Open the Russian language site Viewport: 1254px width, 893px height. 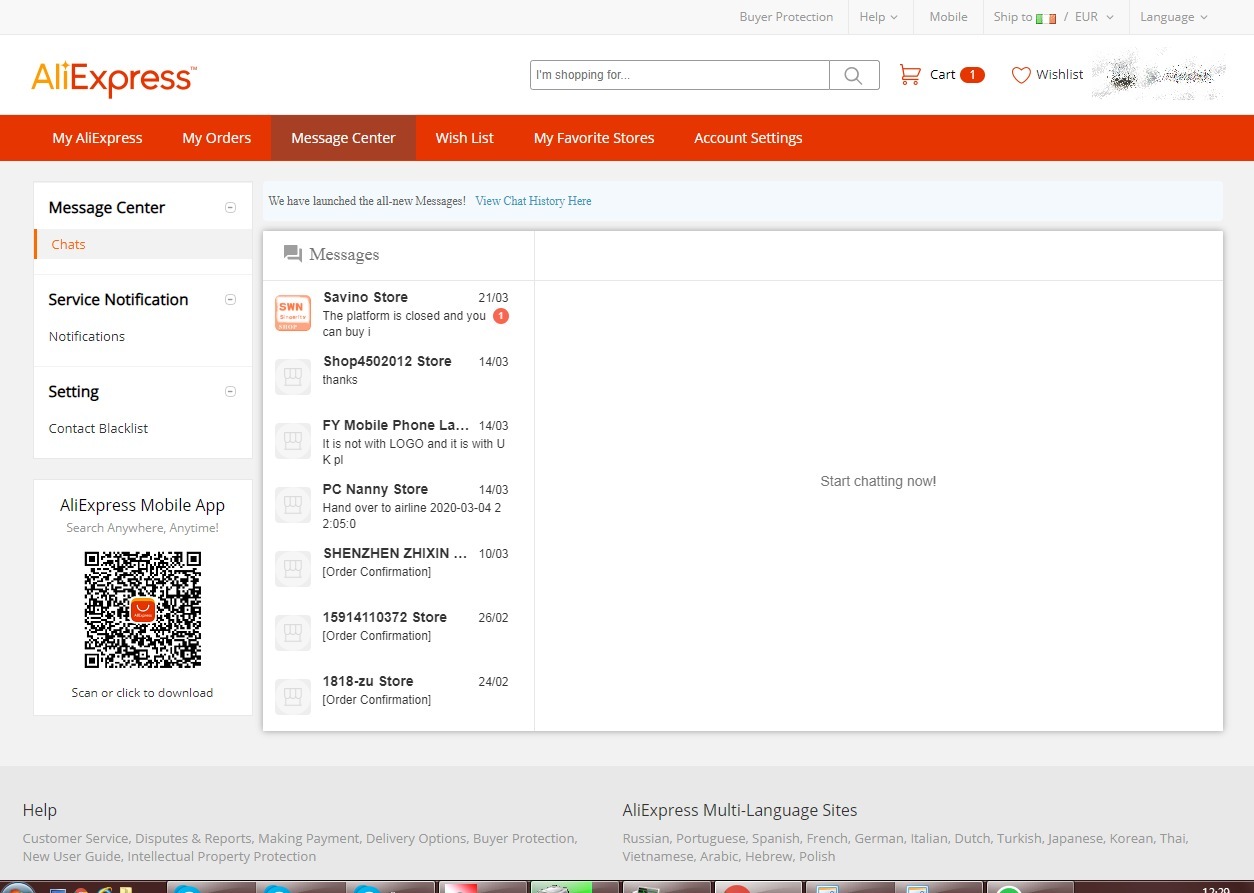tap(646, 838)
